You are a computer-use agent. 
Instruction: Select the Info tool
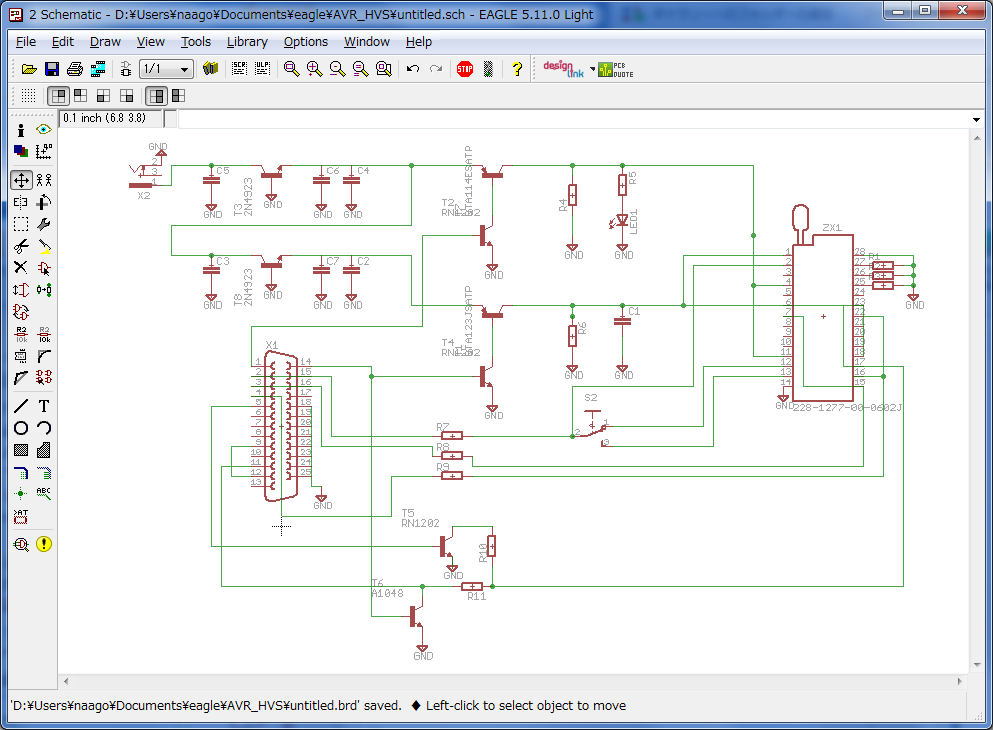pyautogui.click(x=21, y=130)
